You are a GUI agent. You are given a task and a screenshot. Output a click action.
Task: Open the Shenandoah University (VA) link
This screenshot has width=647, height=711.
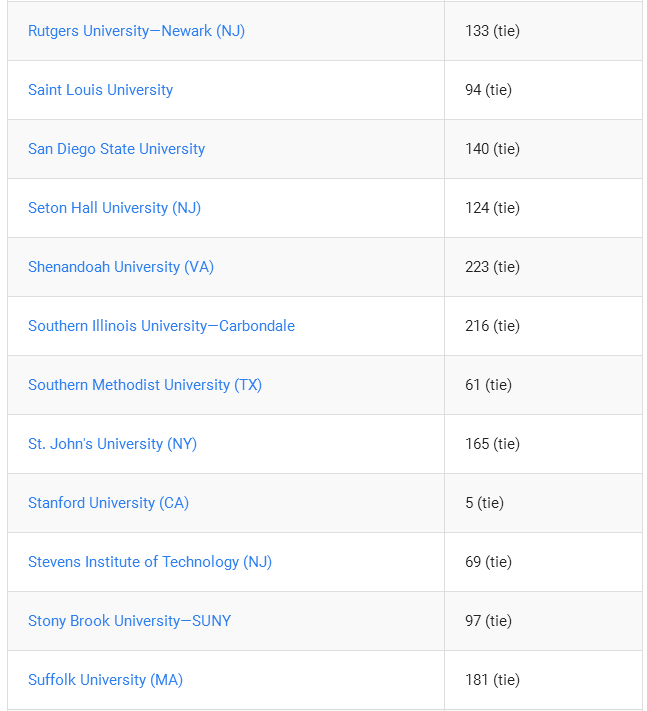(x=121, y=267)
